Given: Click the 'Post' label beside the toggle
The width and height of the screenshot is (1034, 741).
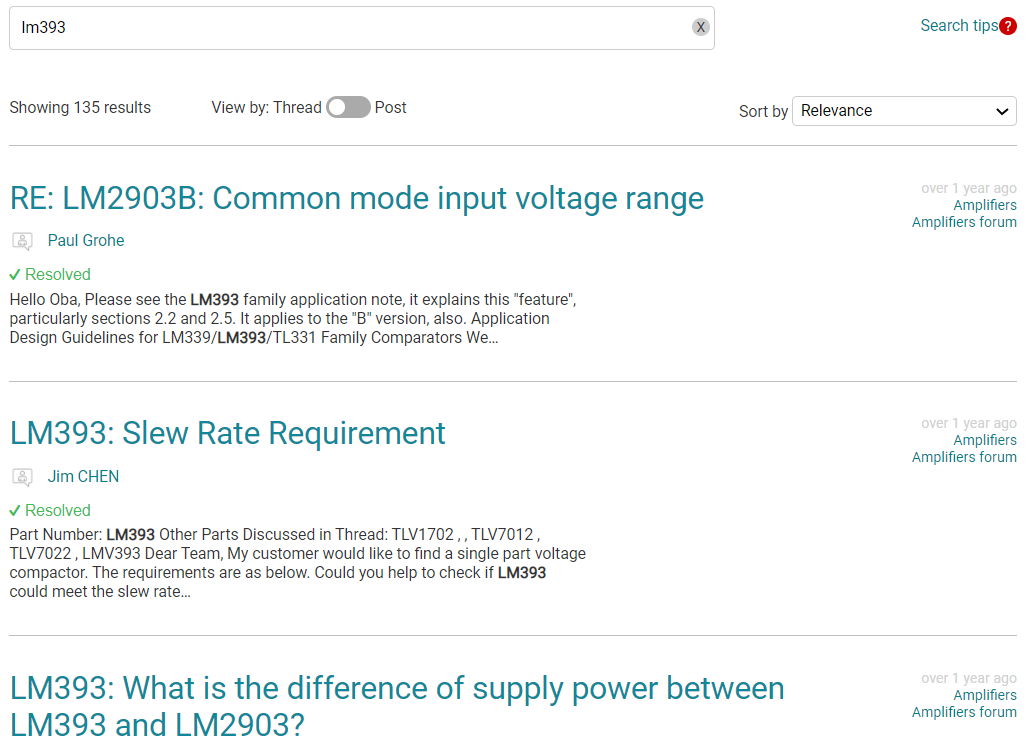Looking at the screenshot, I should click(390, 107).
